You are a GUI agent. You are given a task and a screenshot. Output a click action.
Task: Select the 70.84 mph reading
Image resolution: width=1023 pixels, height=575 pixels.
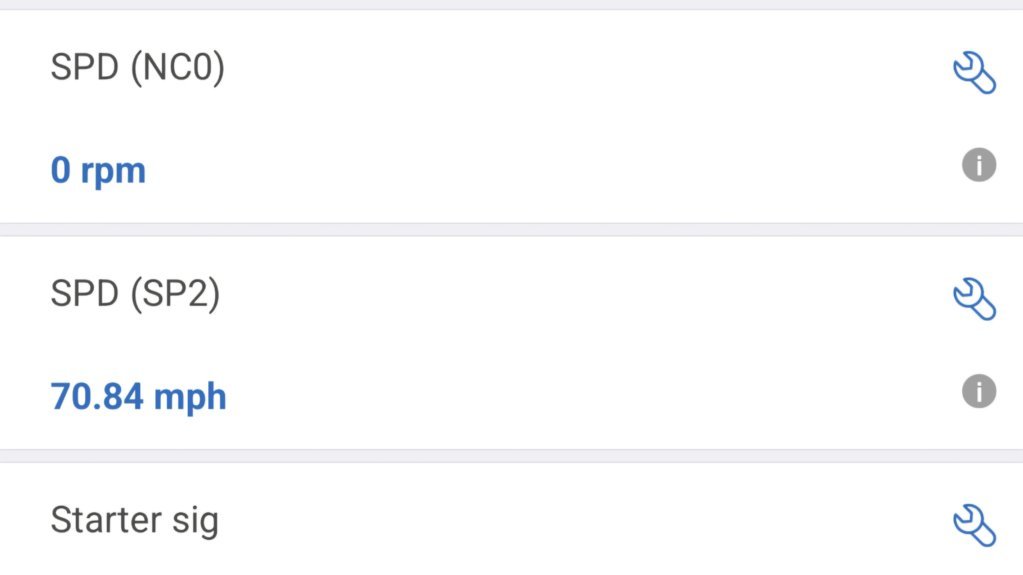pos(138,397)
